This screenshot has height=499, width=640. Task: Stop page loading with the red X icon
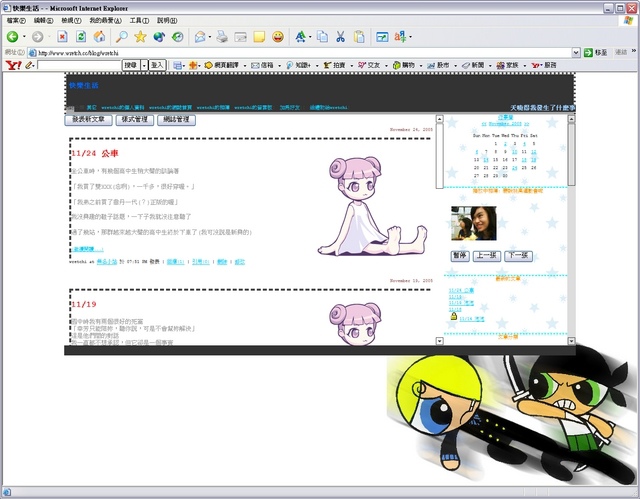[62, 37]
